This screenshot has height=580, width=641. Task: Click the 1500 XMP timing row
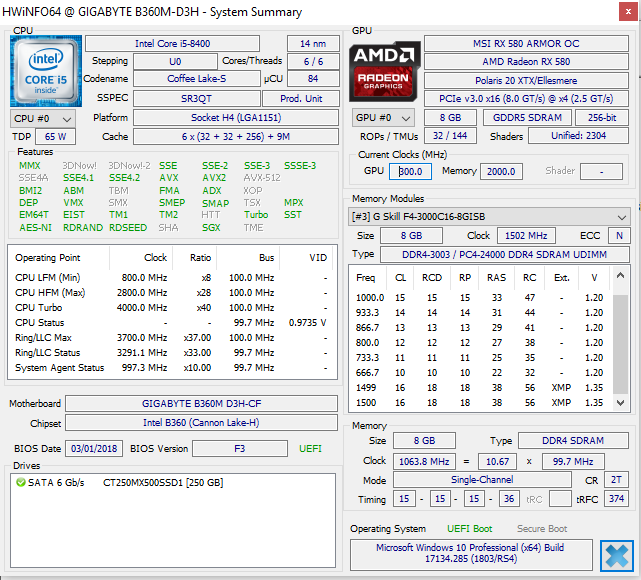[480, 403]
